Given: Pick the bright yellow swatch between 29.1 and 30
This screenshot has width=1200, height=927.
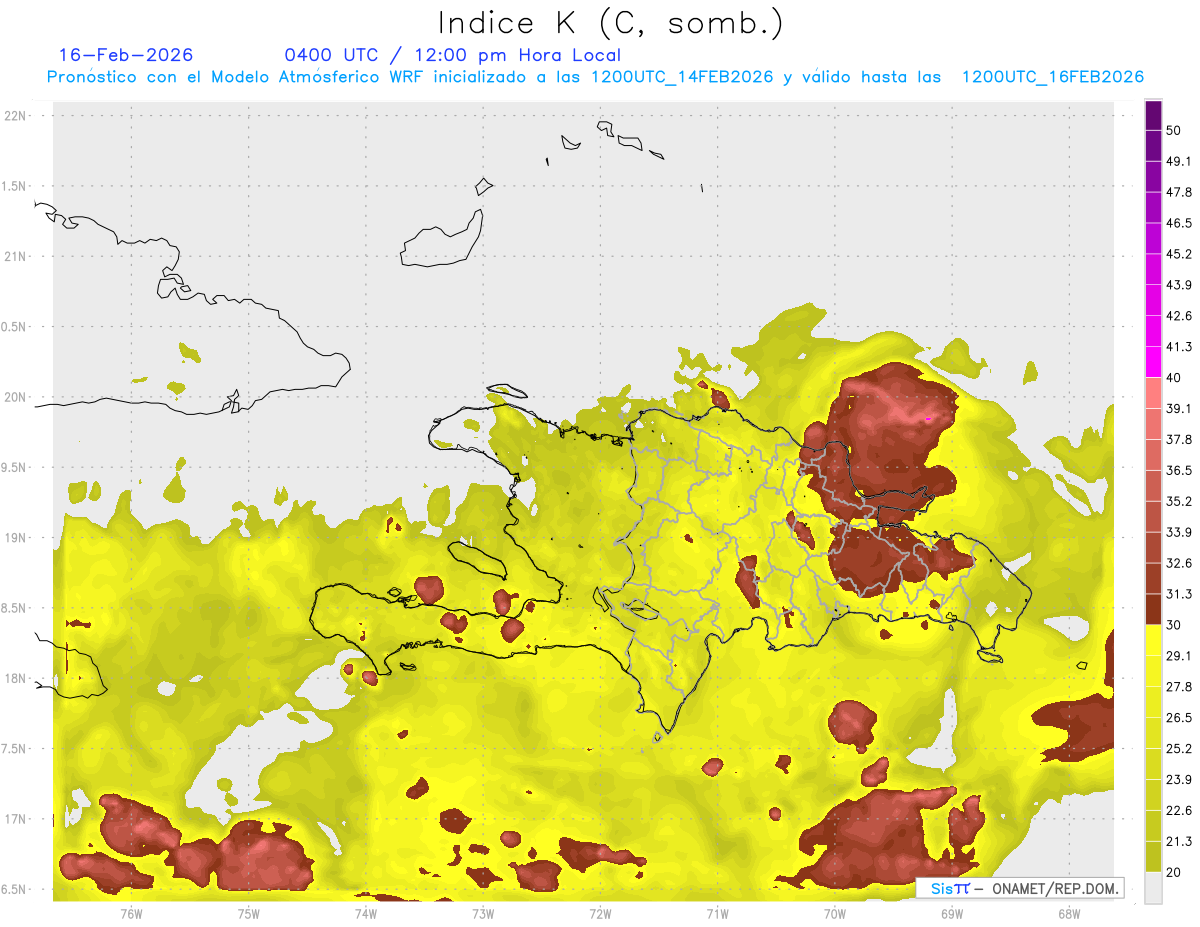Looking at the screenshot, I should (x=1153, y=640).
